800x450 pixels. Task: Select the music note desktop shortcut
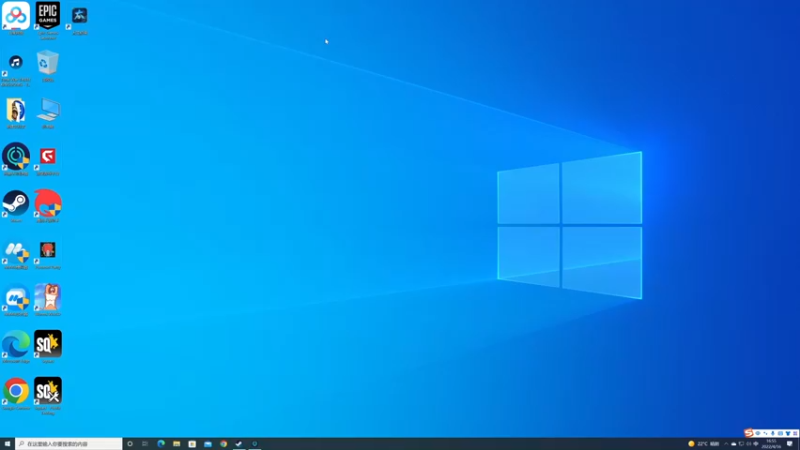coord(16,69)
